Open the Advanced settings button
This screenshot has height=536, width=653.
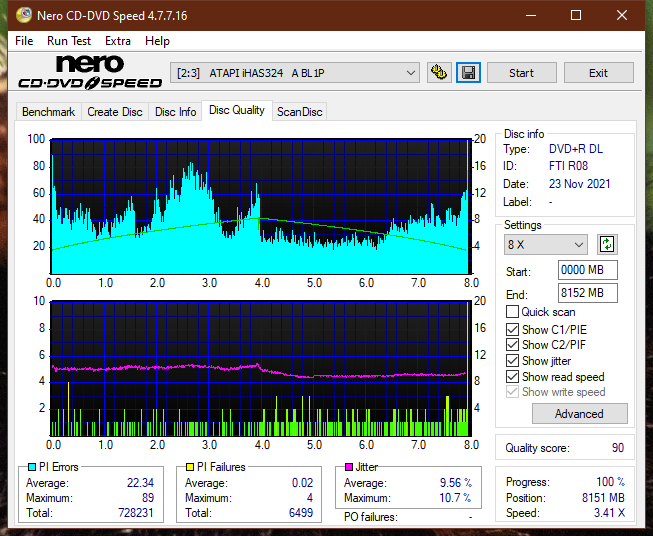pos(579,414)
